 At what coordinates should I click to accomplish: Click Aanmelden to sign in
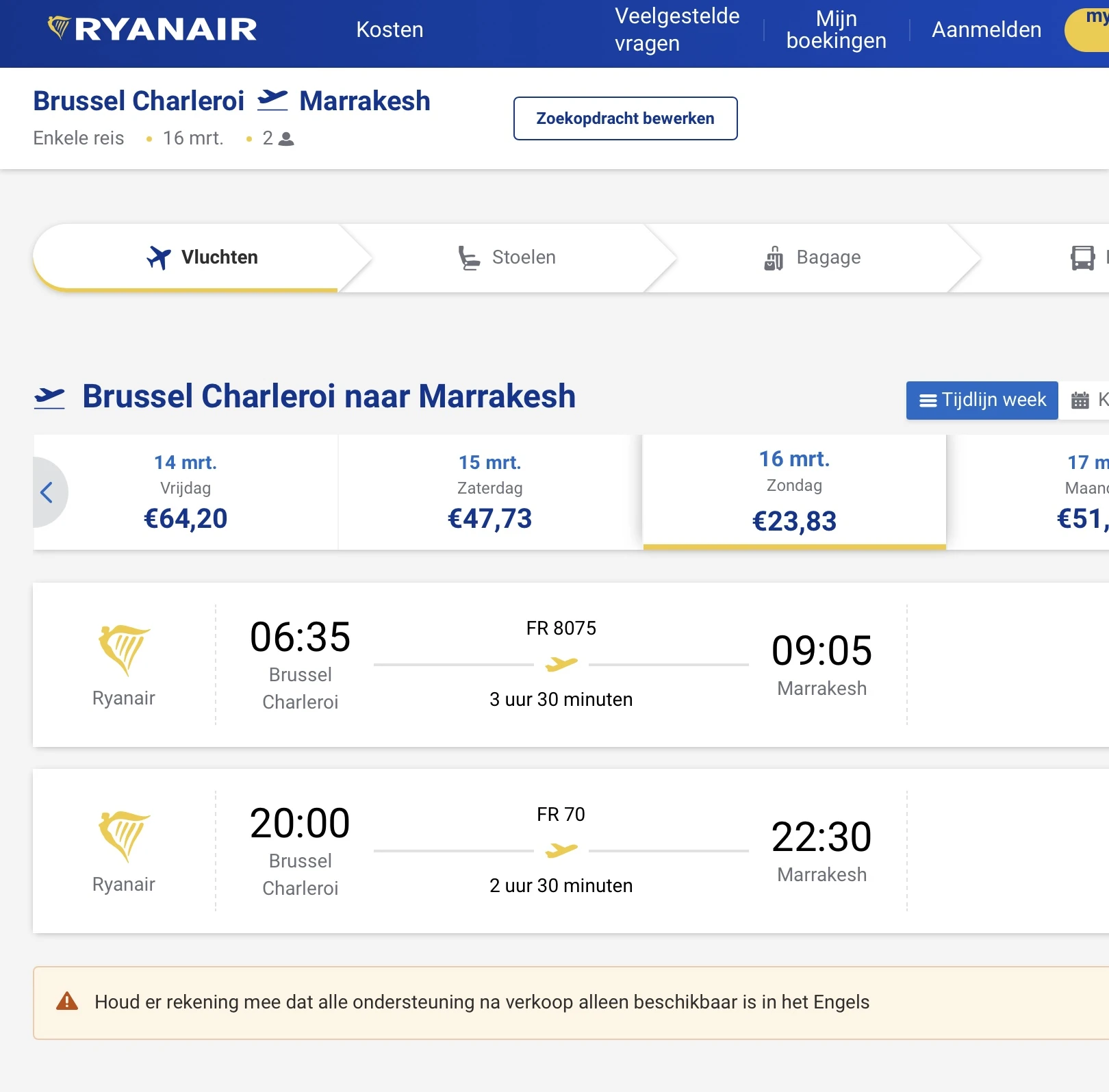tap(986, 29)
